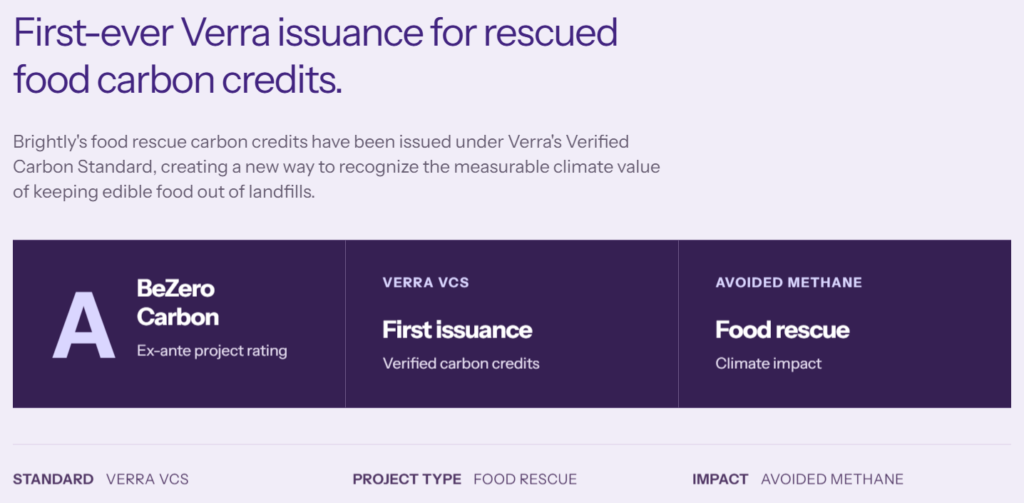The image size is (1024, 503).
Task: Click the Food rescue heading
Action: point(782,330)
